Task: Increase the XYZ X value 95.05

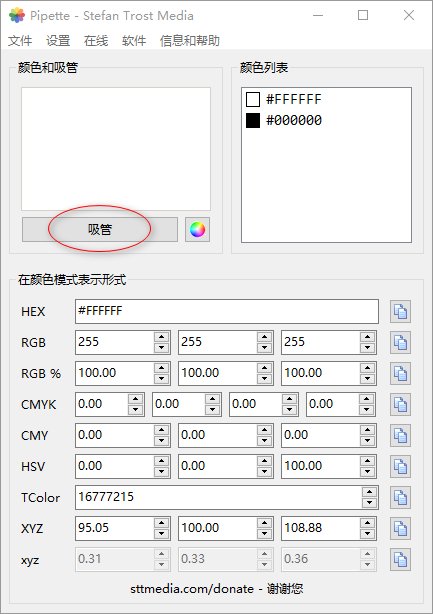Action: click(162, 523)
